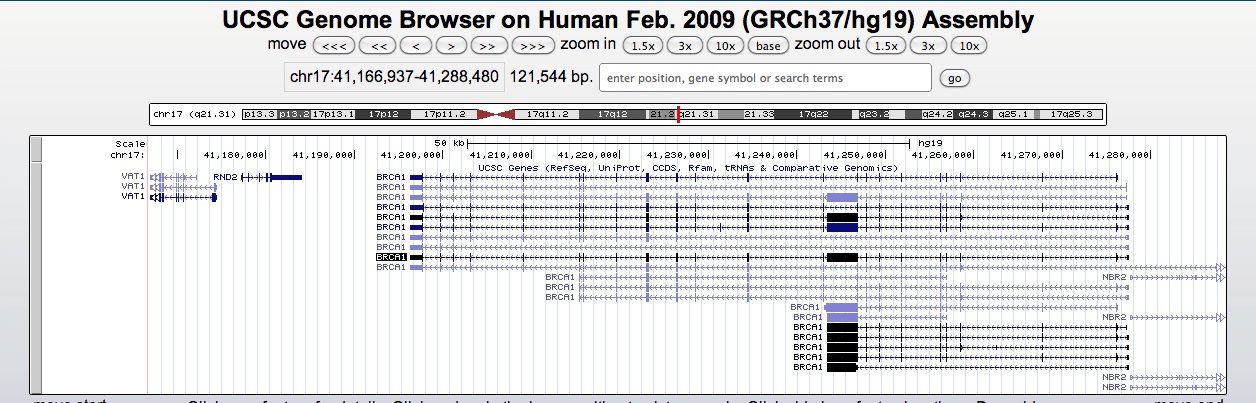Select band q24.3 on the ideogram
The height and width of the screenshot is (403, 1256).
click(x=973, y=115)
